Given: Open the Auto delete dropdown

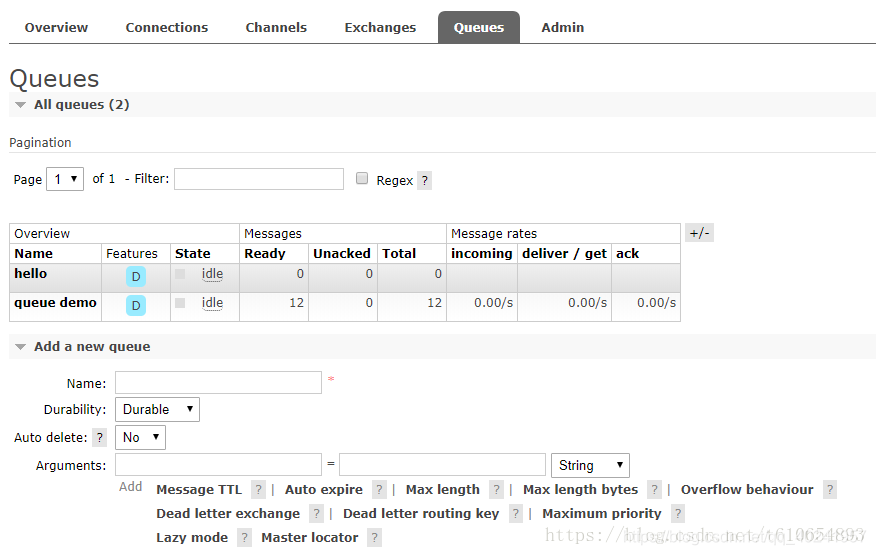Looking at the screenshot, I should pos(140,437).
